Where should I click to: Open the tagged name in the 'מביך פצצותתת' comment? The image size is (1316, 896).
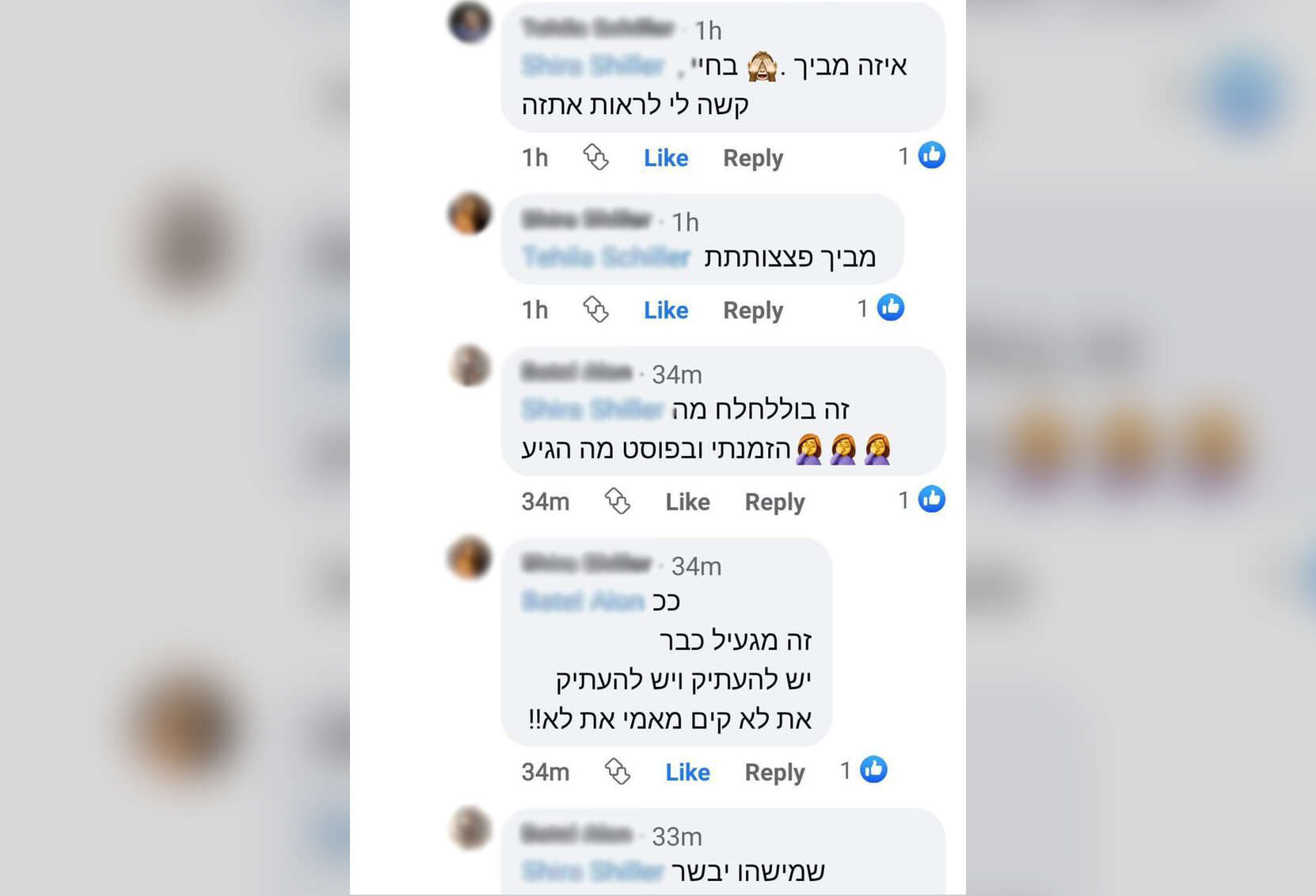[607, 257]
